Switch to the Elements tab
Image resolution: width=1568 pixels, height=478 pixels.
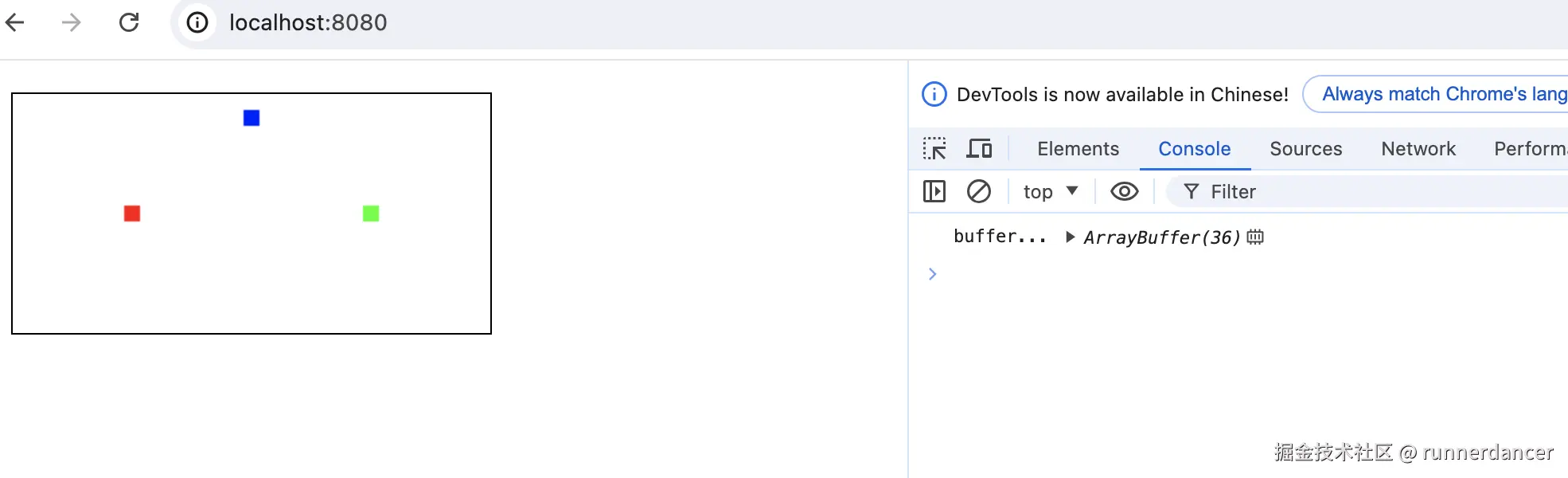(1078, 149)
